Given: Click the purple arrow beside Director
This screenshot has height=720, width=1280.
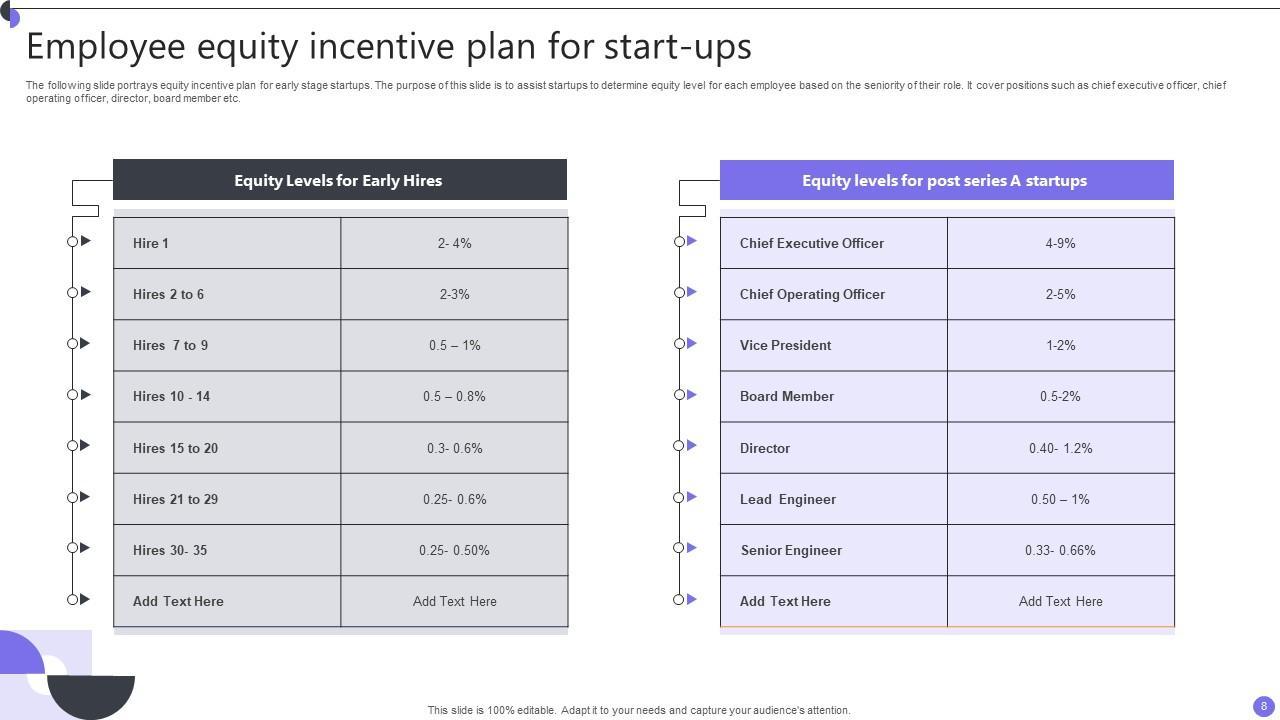Looking at the screenshot, I should coord(692,445).
